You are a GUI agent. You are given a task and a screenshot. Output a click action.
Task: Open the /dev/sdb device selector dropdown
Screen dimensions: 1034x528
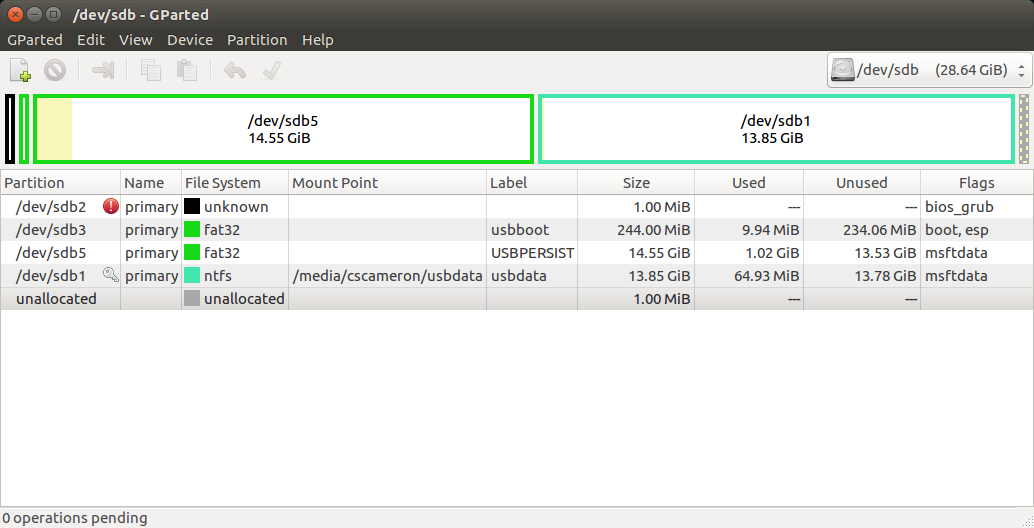point(928,70)
